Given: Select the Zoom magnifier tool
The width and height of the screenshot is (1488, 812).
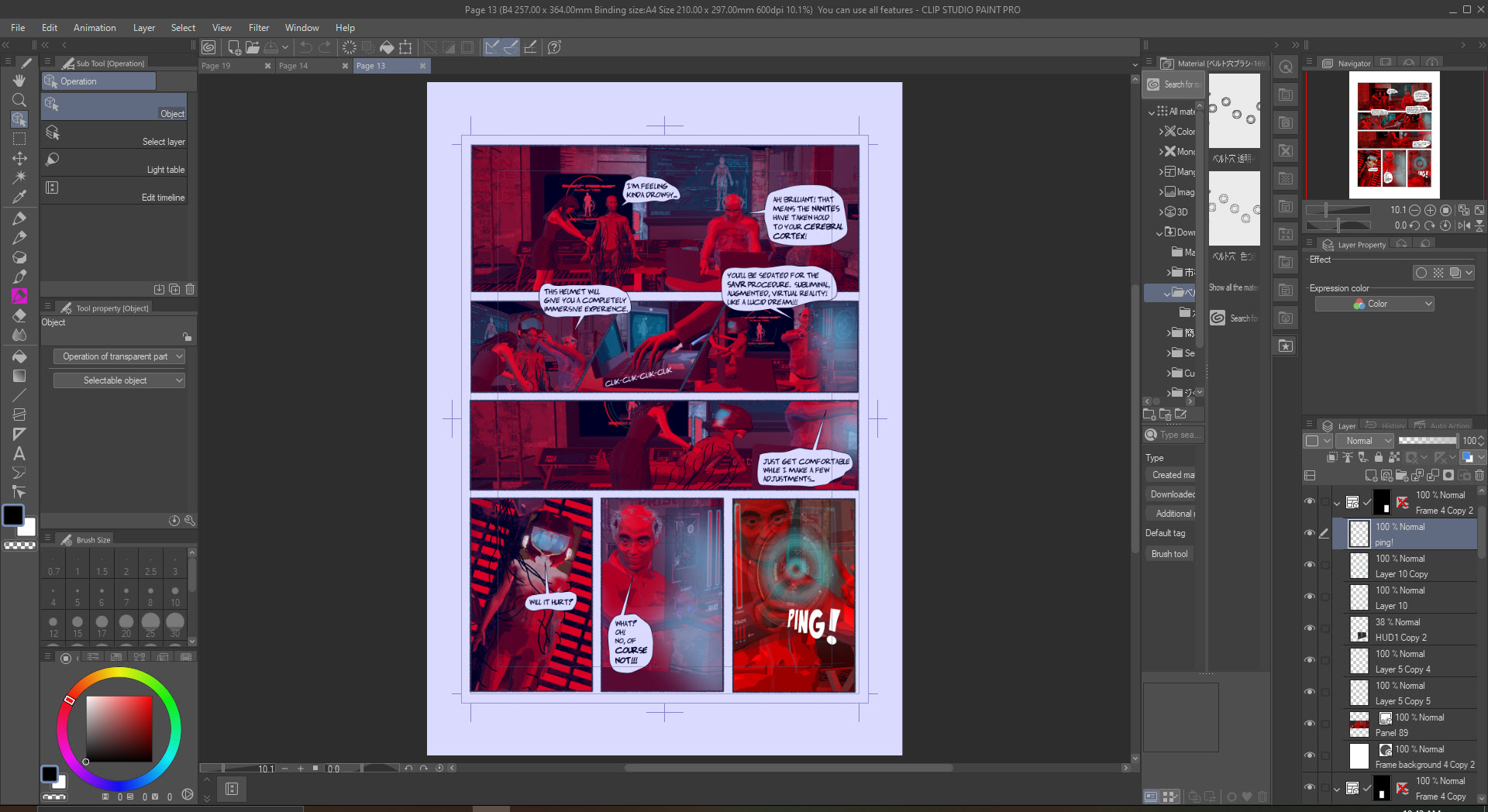Looking at the screenshot, I should tap(19, 100).
